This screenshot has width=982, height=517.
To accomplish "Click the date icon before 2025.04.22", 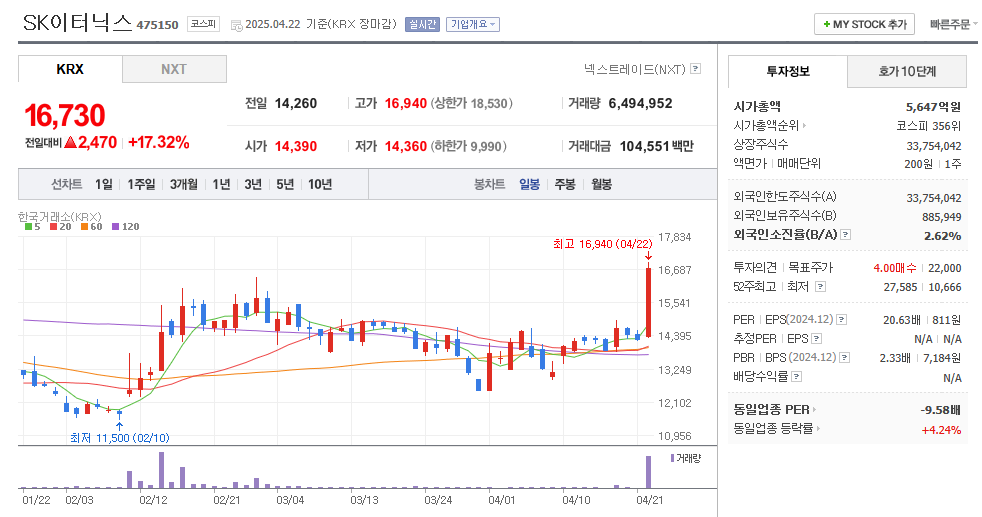I will coord(237,25).
